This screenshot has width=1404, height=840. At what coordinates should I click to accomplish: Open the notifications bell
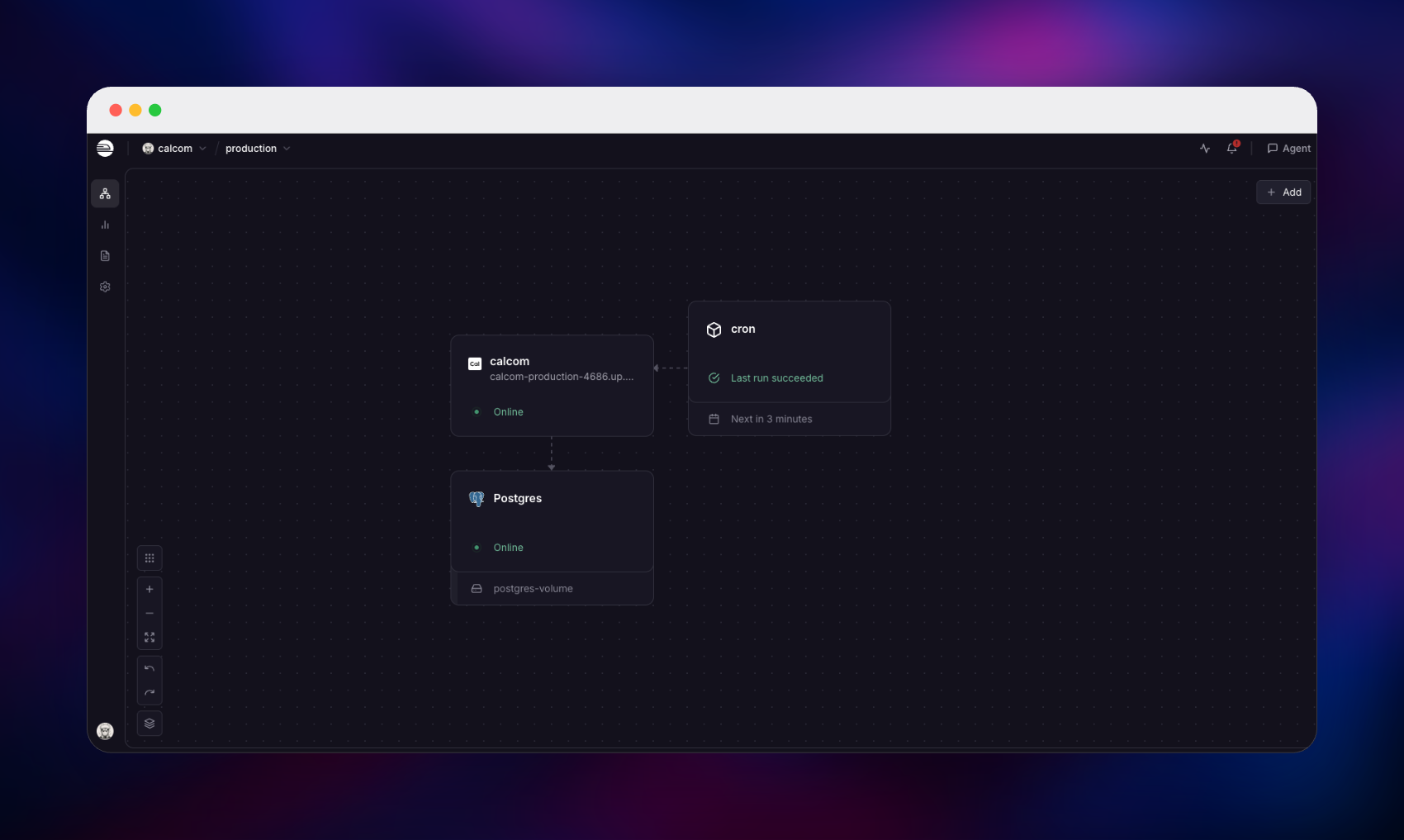(x=1232, y=149)
